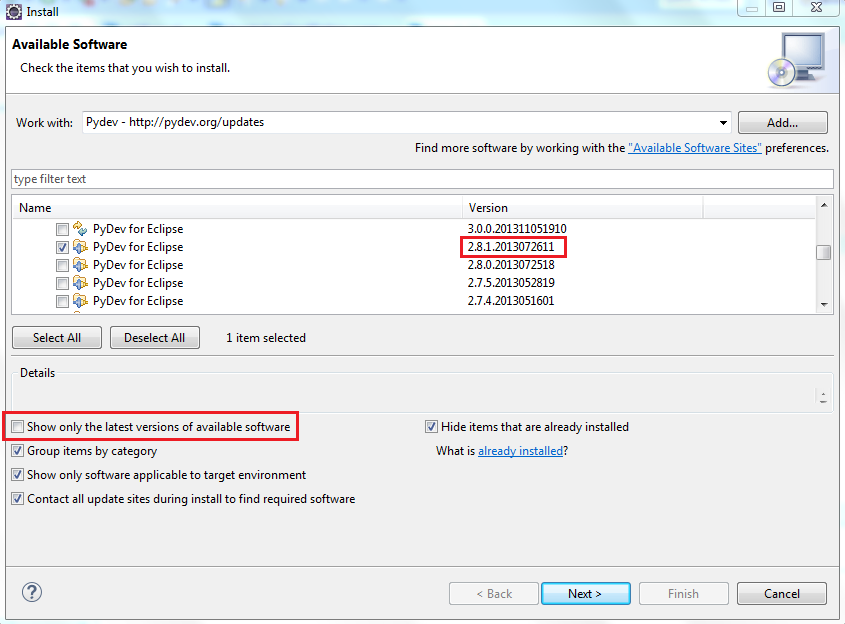
Task: Click the type filter text field
Action: point(422,179)
